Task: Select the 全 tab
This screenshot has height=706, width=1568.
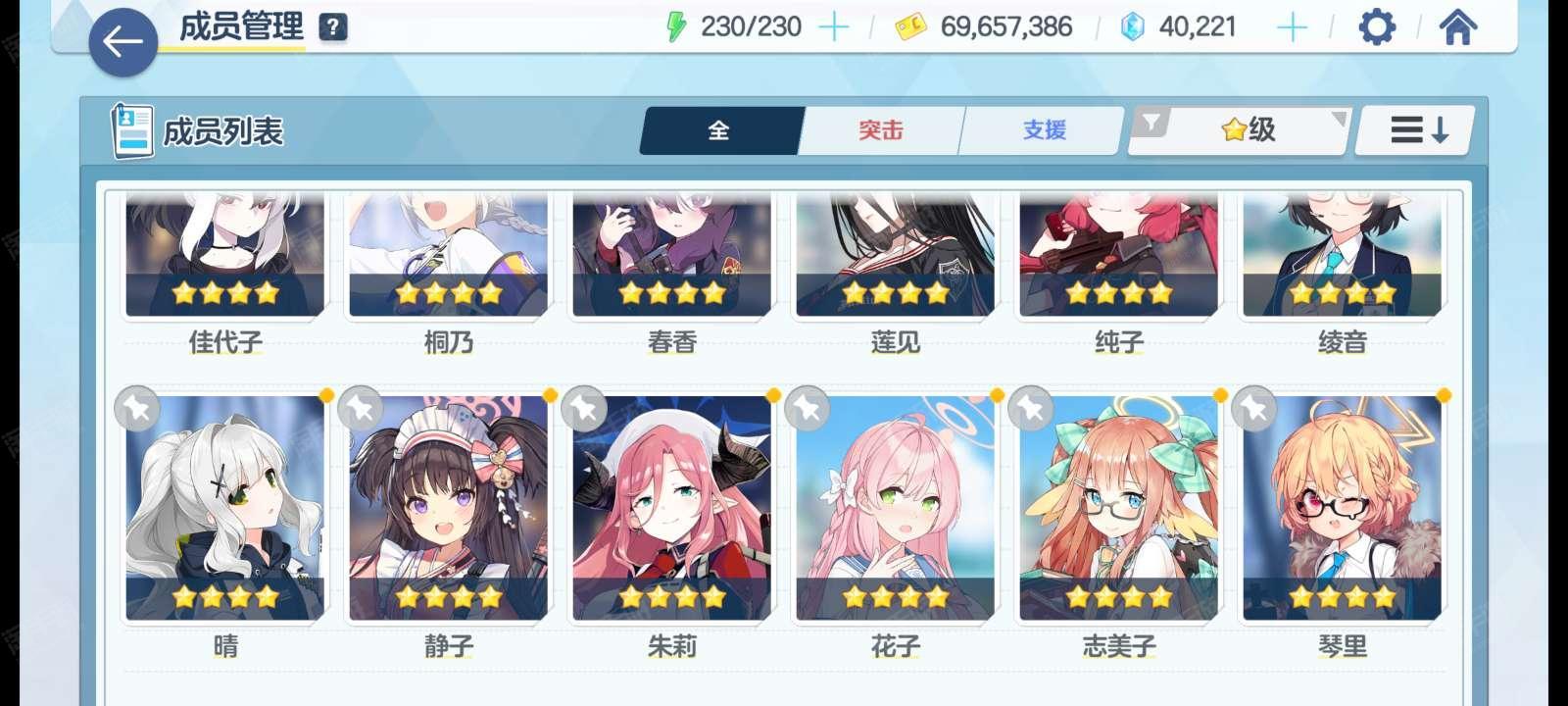Action: (x=720, y=130)
